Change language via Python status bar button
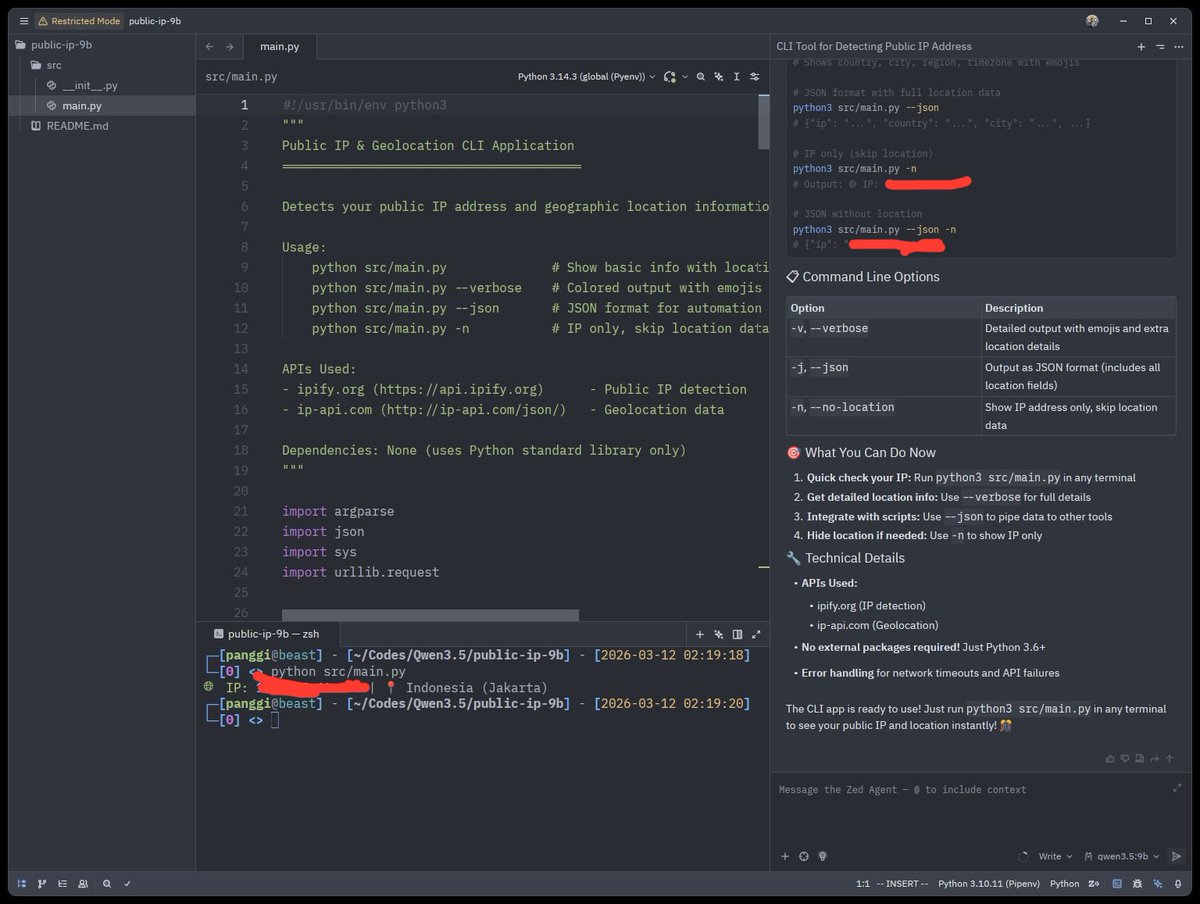 1064,884
